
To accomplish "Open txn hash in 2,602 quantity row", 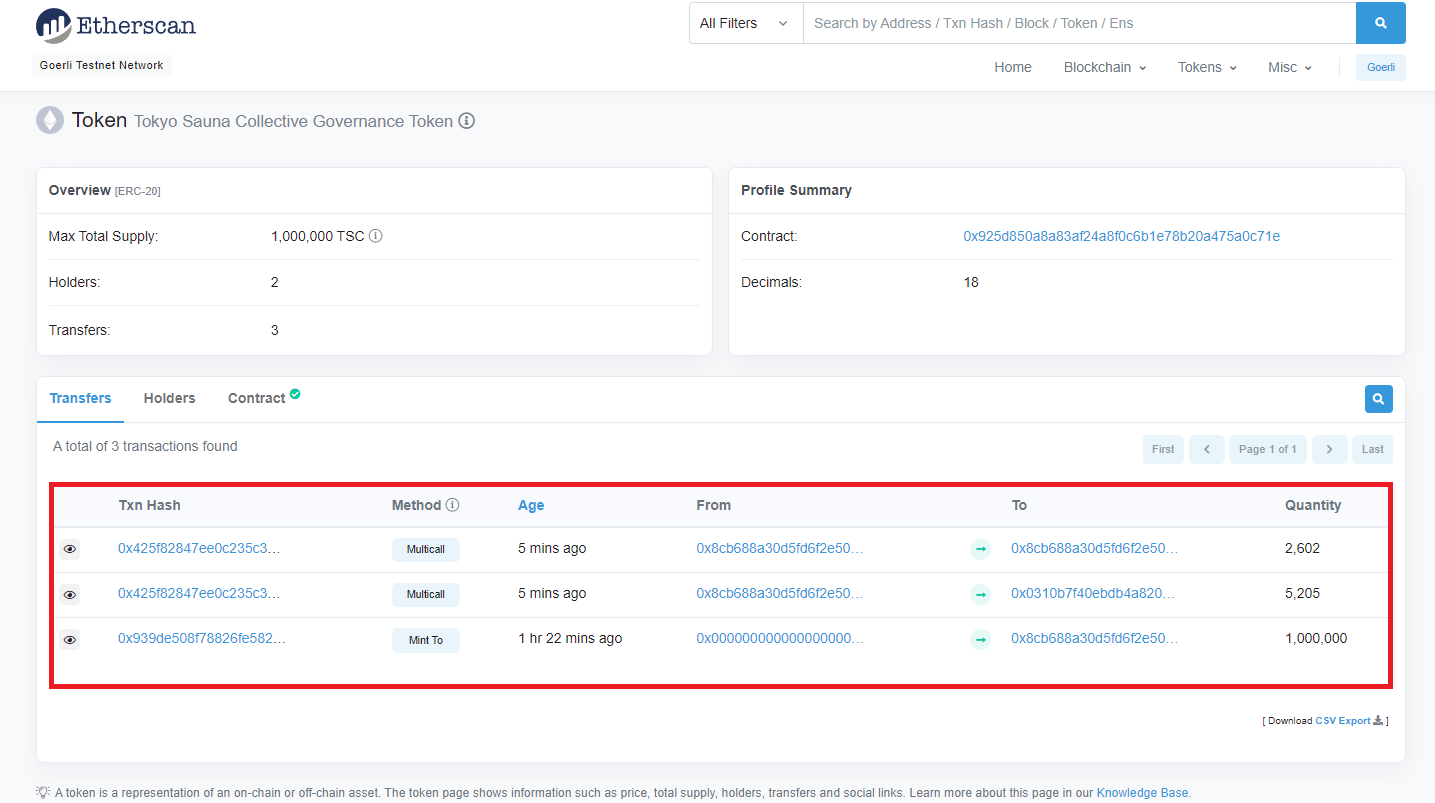I will click(199, 548).
